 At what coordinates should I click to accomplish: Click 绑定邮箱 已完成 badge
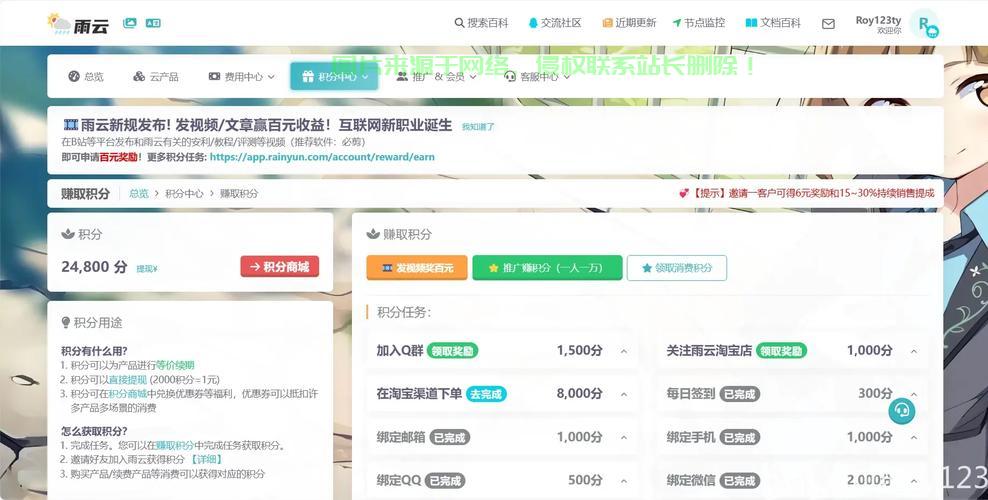click(x=449, y=438)
